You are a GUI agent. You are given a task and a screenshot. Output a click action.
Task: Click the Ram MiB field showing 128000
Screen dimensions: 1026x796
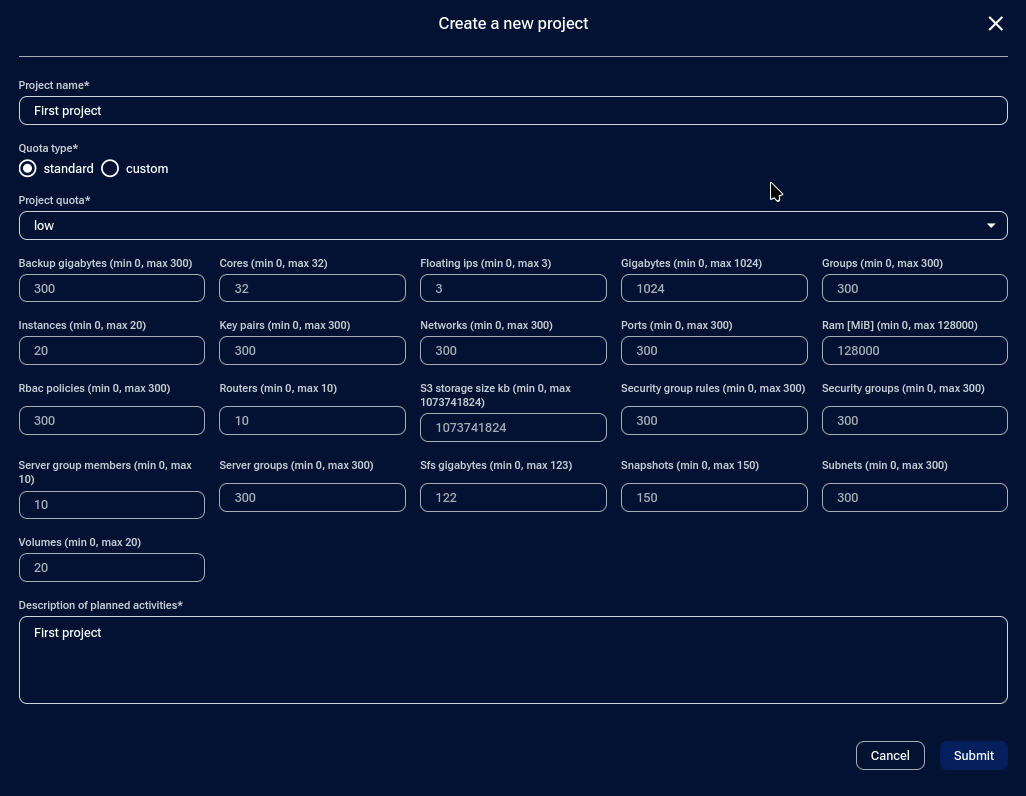tap(915, 351)
